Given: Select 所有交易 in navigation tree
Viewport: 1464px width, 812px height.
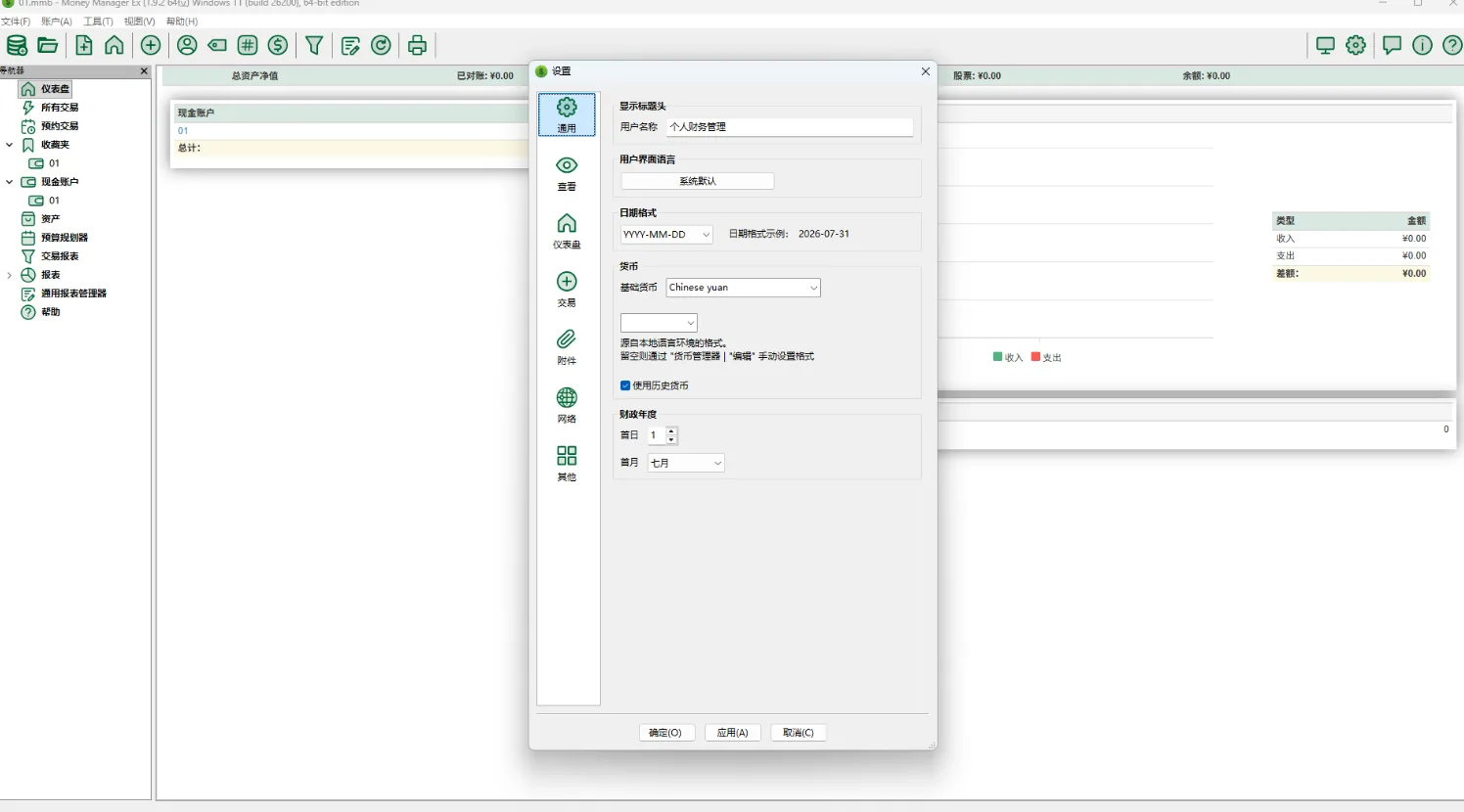Looking at the screenshot, I should 60,108.
